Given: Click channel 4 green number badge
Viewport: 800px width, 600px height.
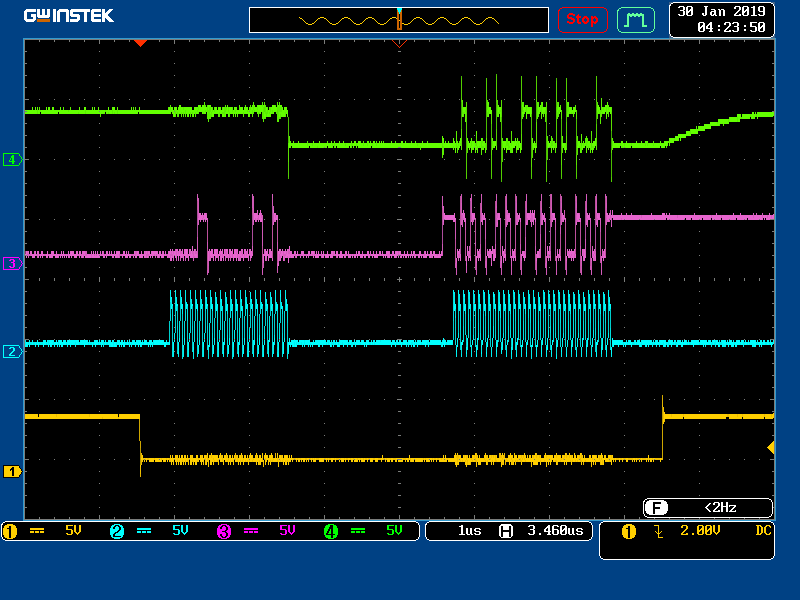Looking at the screenshot, I should point(331,532).
